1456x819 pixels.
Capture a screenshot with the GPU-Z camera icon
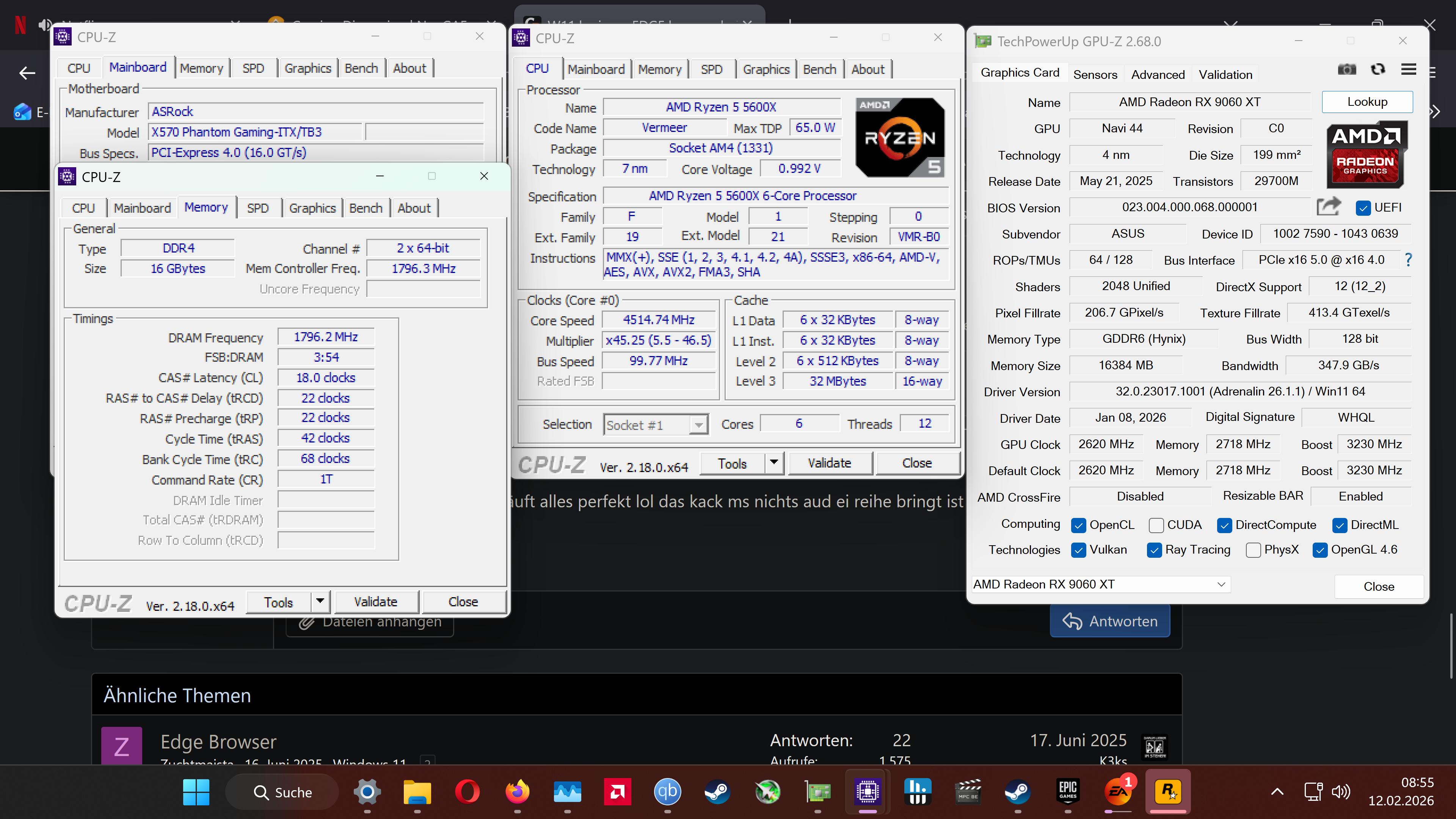point(1347,69)
